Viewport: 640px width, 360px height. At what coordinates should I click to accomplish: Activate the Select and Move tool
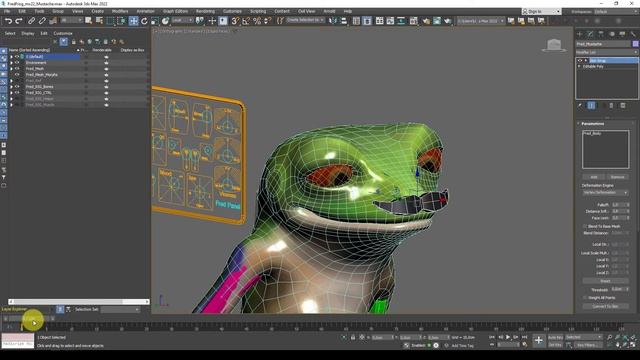(x=133, y=21)
